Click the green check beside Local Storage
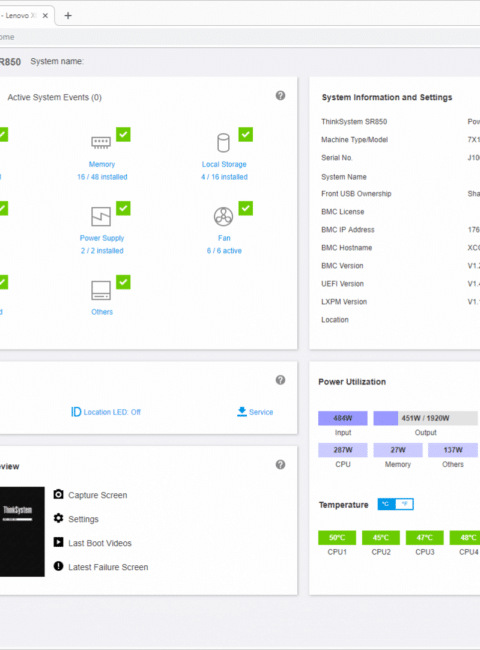Viewport: 480px width, 650px height. point(245,134)
